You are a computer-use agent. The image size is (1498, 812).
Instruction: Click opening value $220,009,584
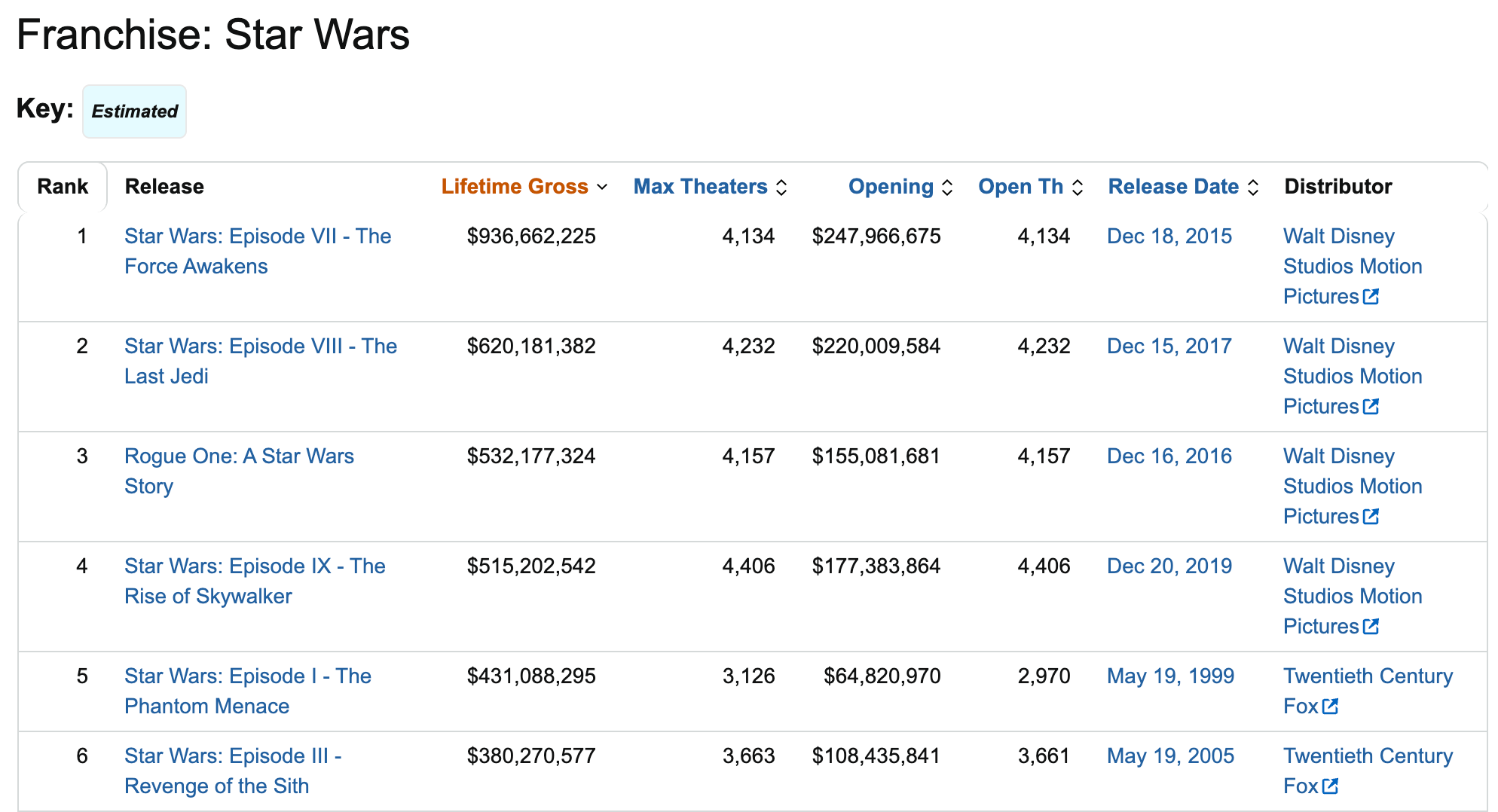tap(876, 346)
